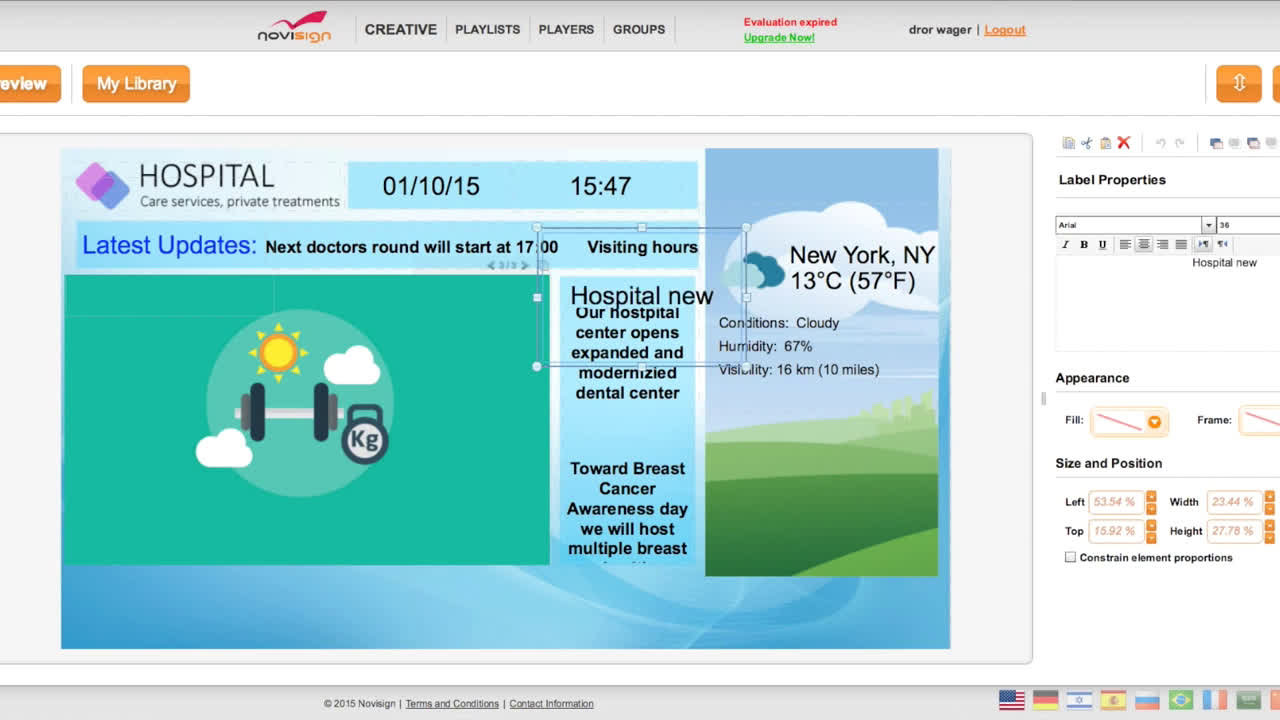1280x720 pixels.
Task: Switch language using the German flag
Action: [x=1045, y=700]
